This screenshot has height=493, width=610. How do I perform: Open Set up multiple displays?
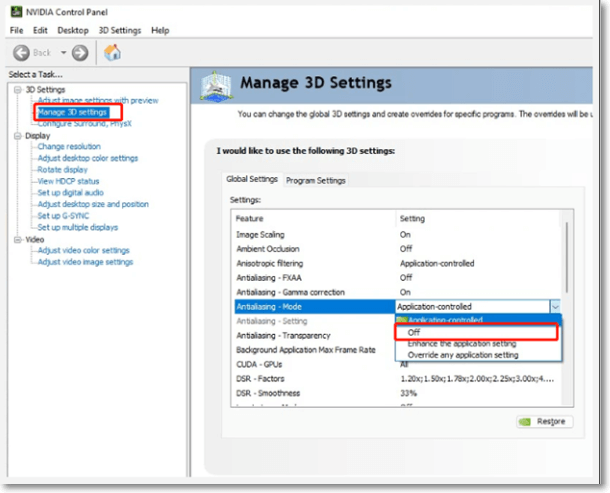(77, 227)
